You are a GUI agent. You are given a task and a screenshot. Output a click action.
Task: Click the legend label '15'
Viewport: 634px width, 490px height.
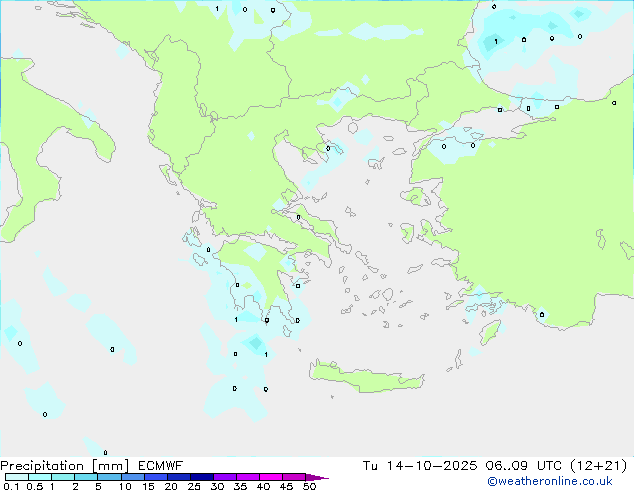point(148,486)
